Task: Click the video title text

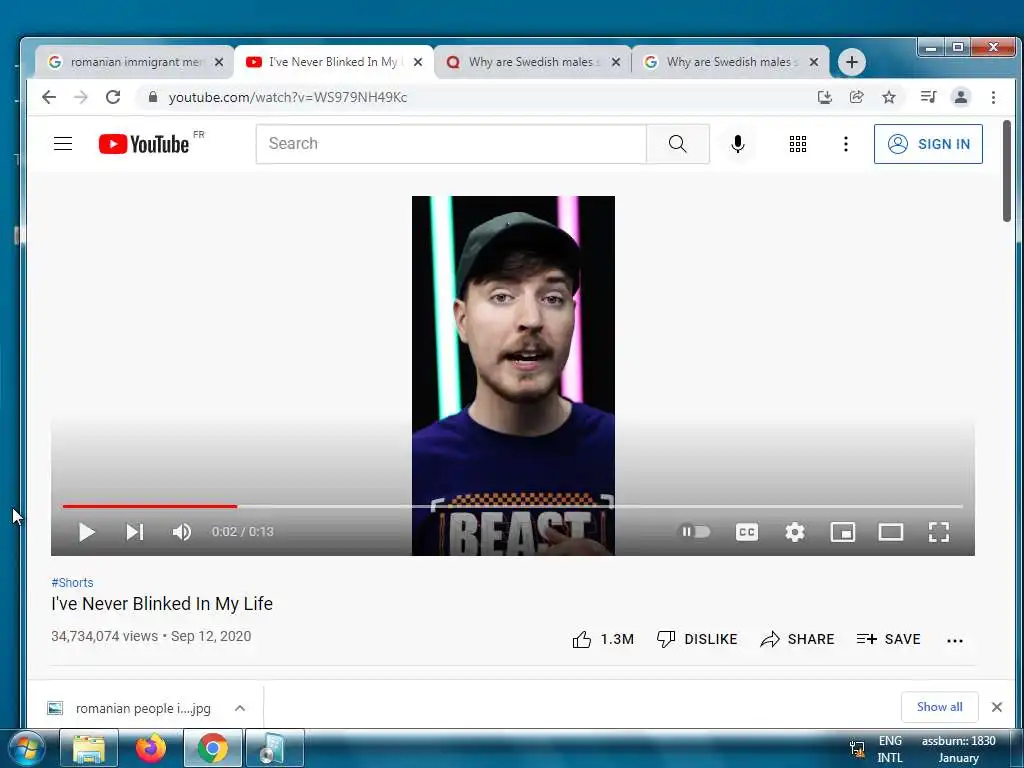Action: [x=162, y=603]
